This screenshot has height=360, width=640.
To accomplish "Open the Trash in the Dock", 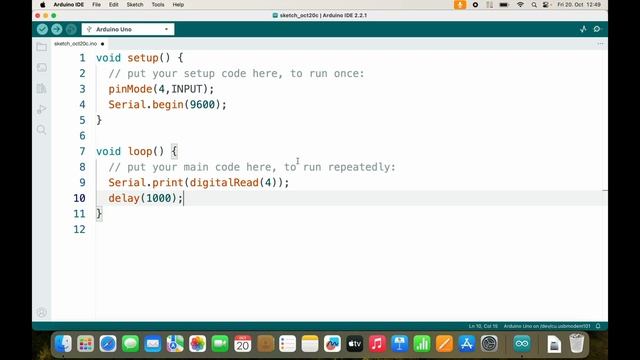I will (576, 344).
